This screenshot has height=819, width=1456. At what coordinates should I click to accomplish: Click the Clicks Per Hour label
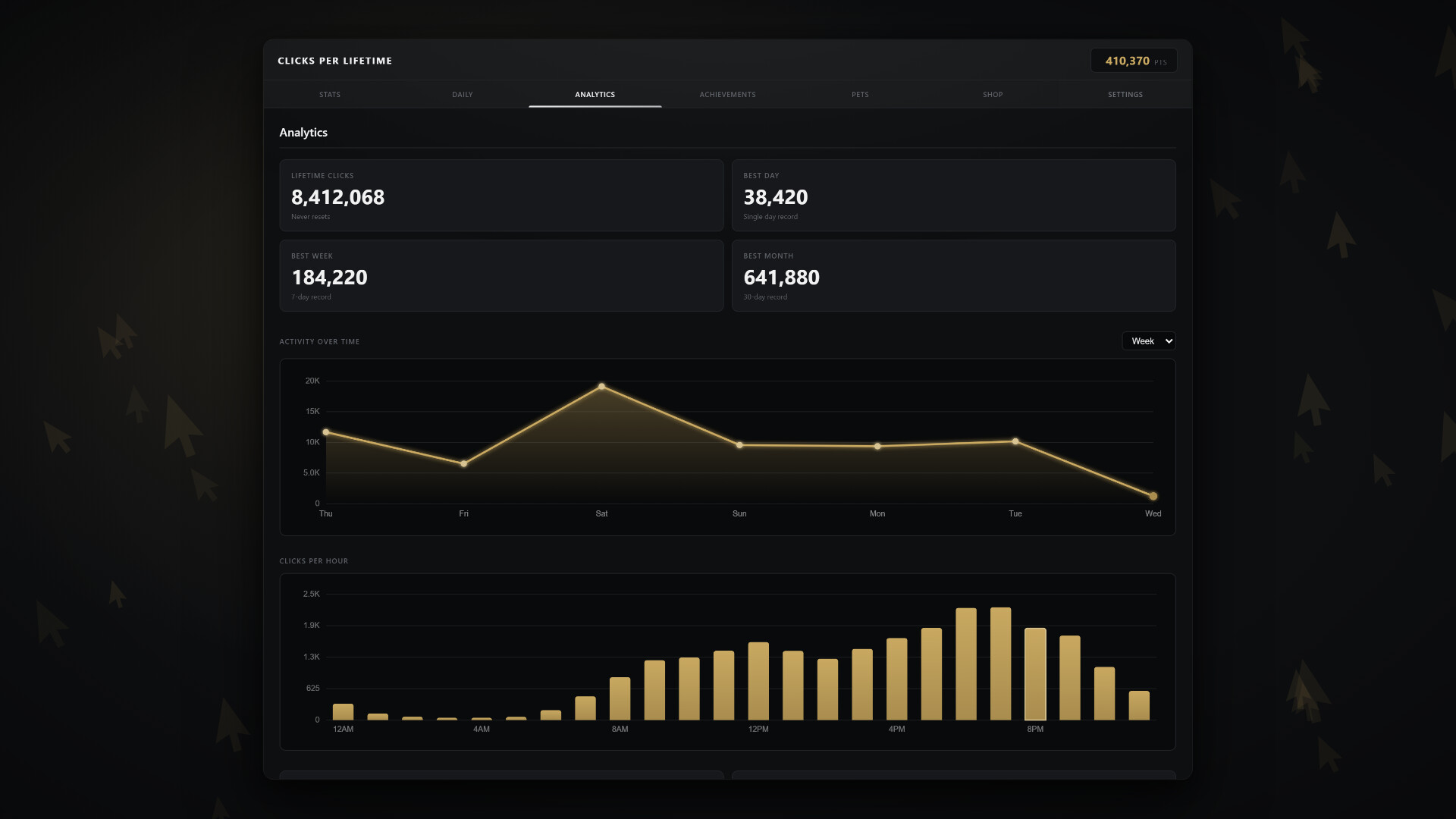pyautogui.click(x=313, y=561)
